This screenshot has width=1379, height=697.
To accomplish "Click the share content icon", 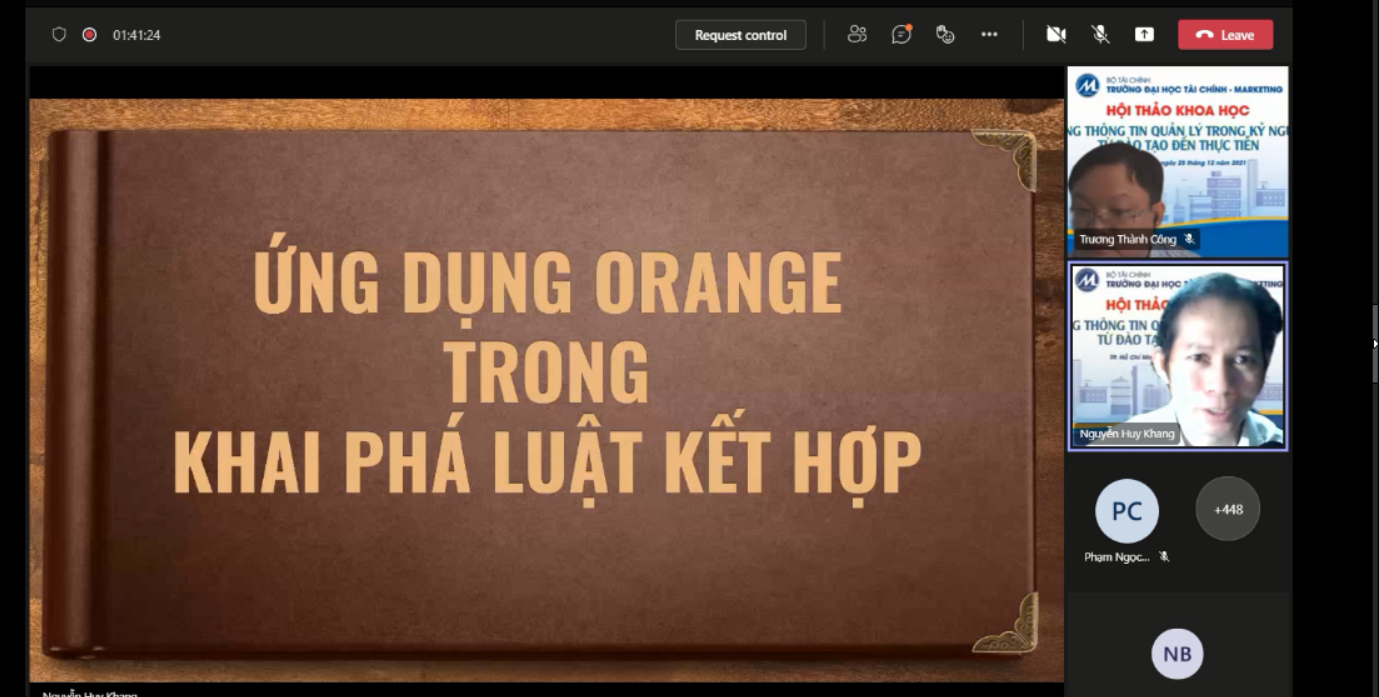I will (1144, 35).
